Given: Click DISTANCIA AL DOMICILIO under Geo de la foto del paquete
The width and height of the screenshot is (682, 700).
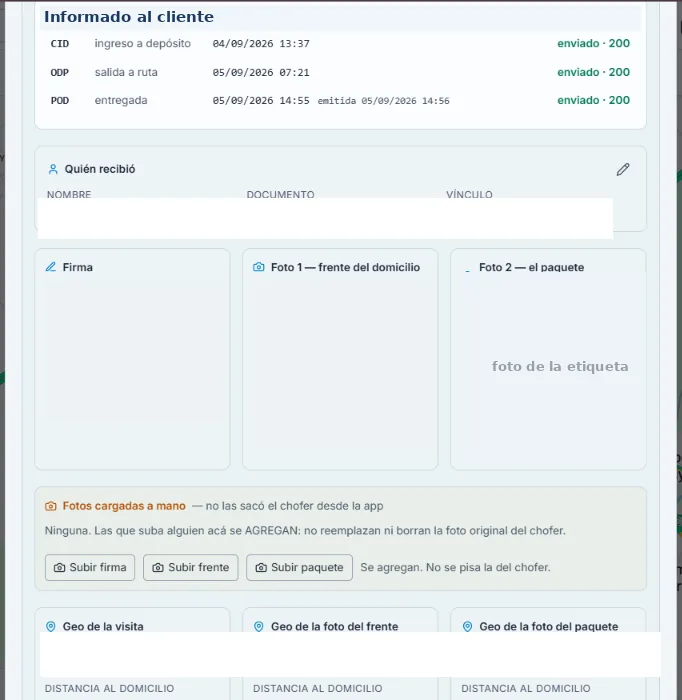Looking at the screenshot, I should tap(526, 688).
